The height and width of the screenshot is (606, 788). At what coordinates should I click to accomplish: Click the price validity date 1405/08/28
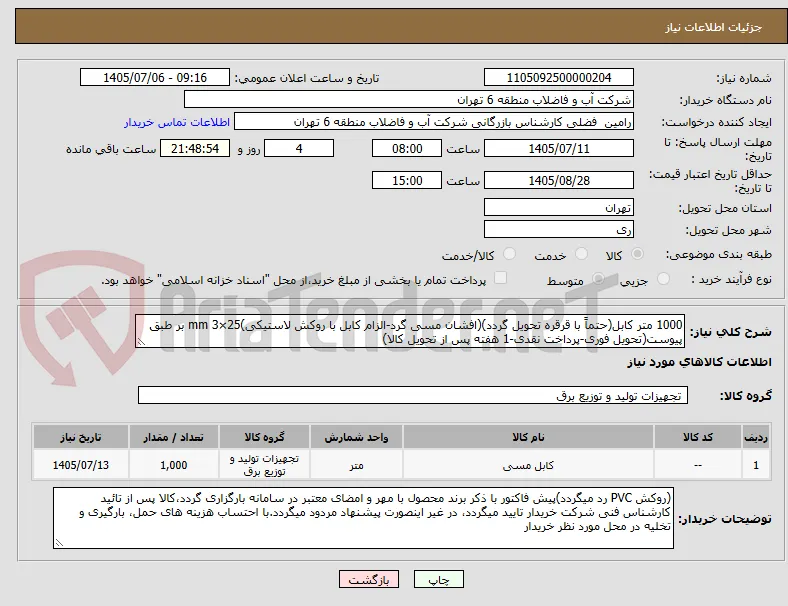tap(559, 180)
